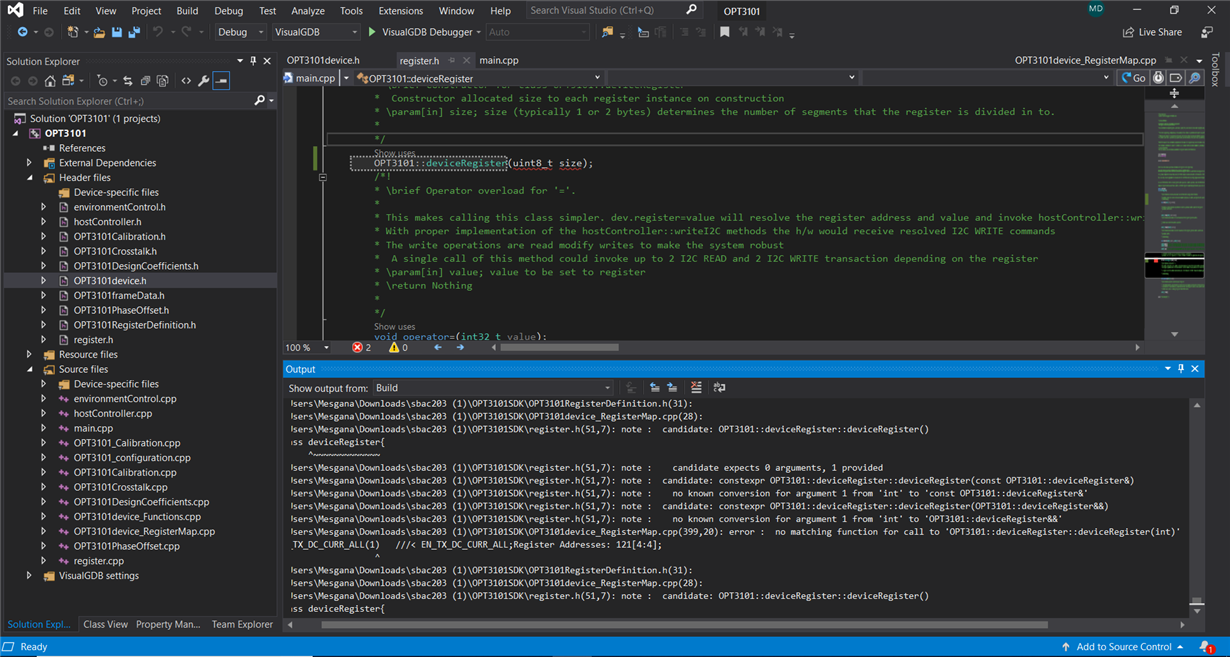Click the Home icon in Solution Explorer
Image resolution: width=1230 pixels, height=657 pixels.
(x=50, y=81)
